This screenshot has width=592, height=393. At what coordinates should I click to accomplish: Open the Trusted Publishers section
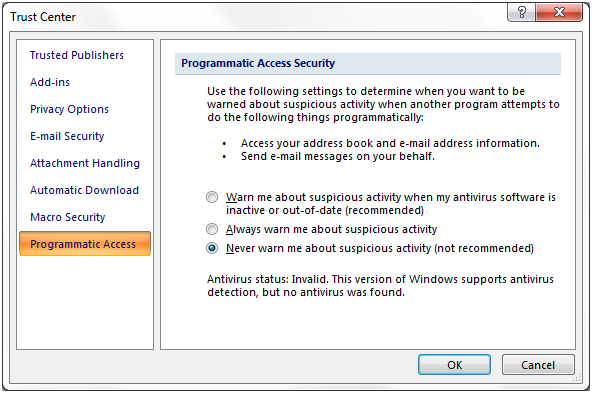(77, 55)
